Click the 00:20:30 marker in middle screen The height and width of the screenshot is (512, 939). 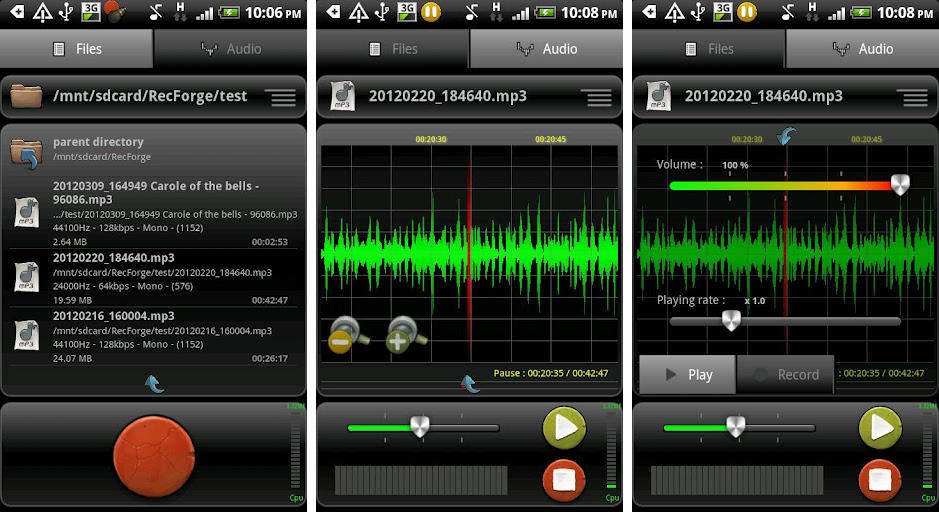[431, 139]
